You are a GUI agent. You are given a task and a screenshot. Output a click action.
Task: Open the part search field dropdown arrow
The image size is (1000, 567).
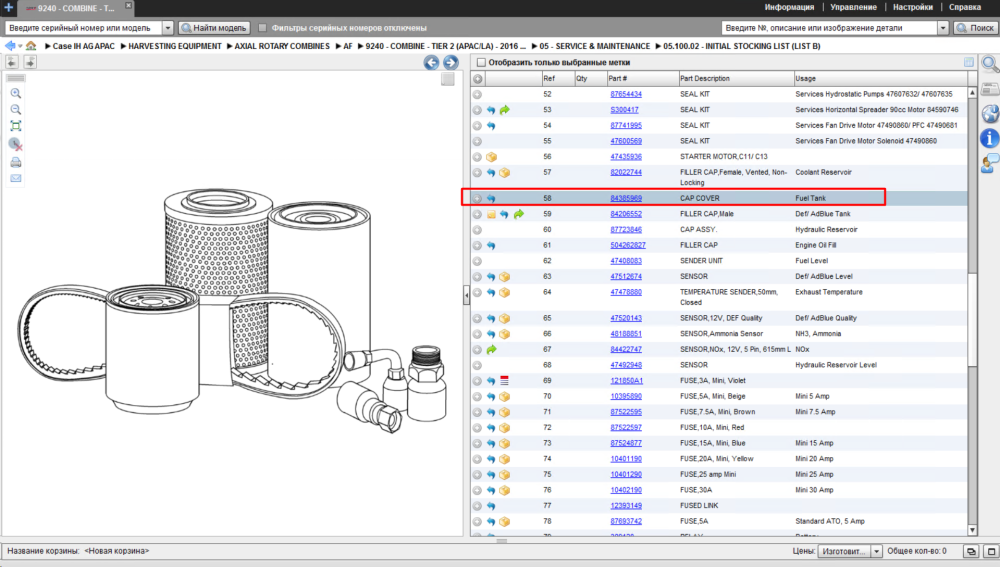(x=943, y=28)
